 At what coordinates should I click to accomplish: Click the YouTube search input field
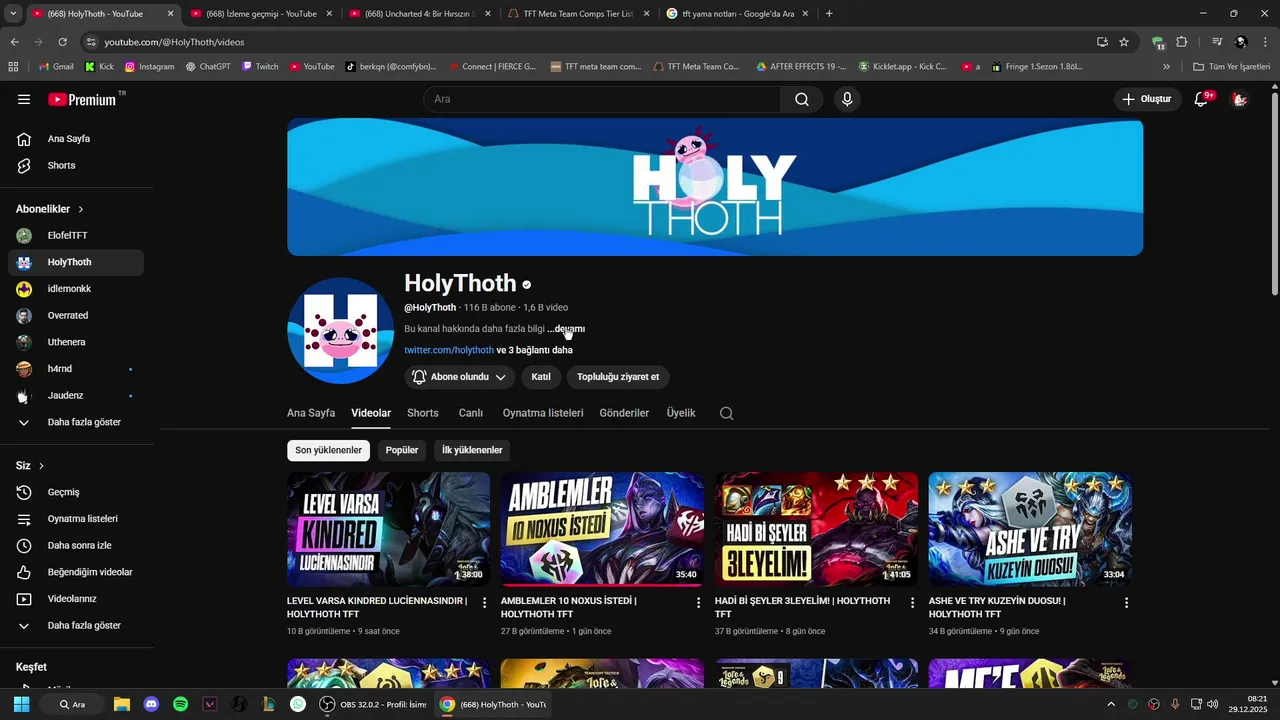click(602, 99)
